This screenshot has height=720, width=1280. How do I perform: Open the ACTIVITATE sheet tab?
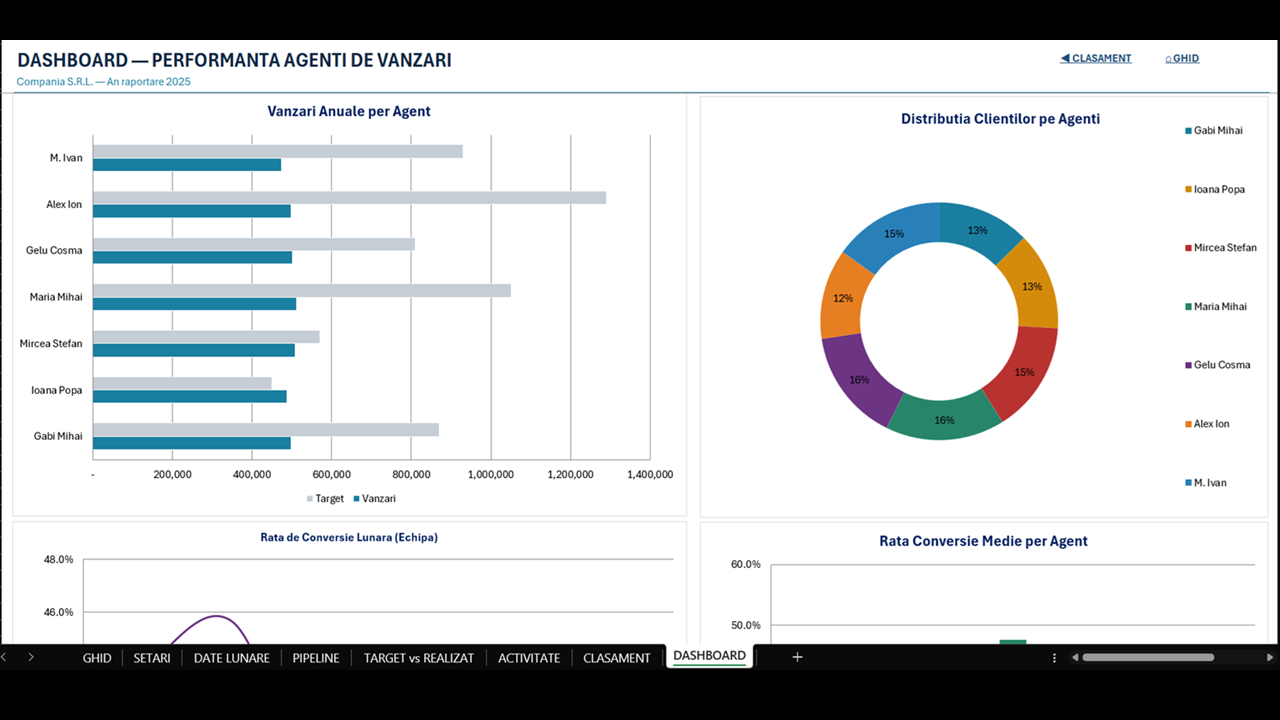pos(529,658)
